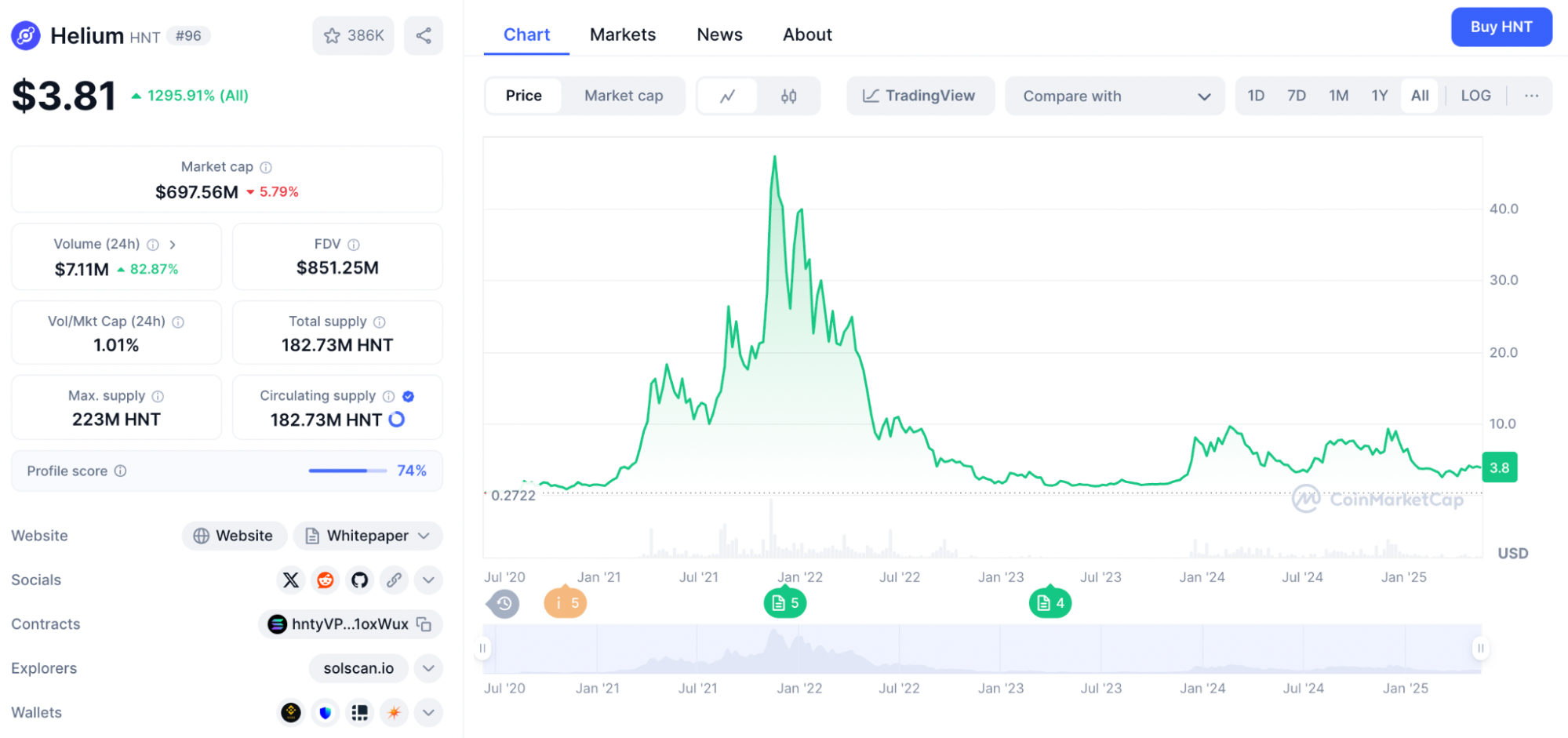Viewport: 1568px width, 738px height.
Task: Set chart range to 1Y
Action: (x=1380, y=96)
